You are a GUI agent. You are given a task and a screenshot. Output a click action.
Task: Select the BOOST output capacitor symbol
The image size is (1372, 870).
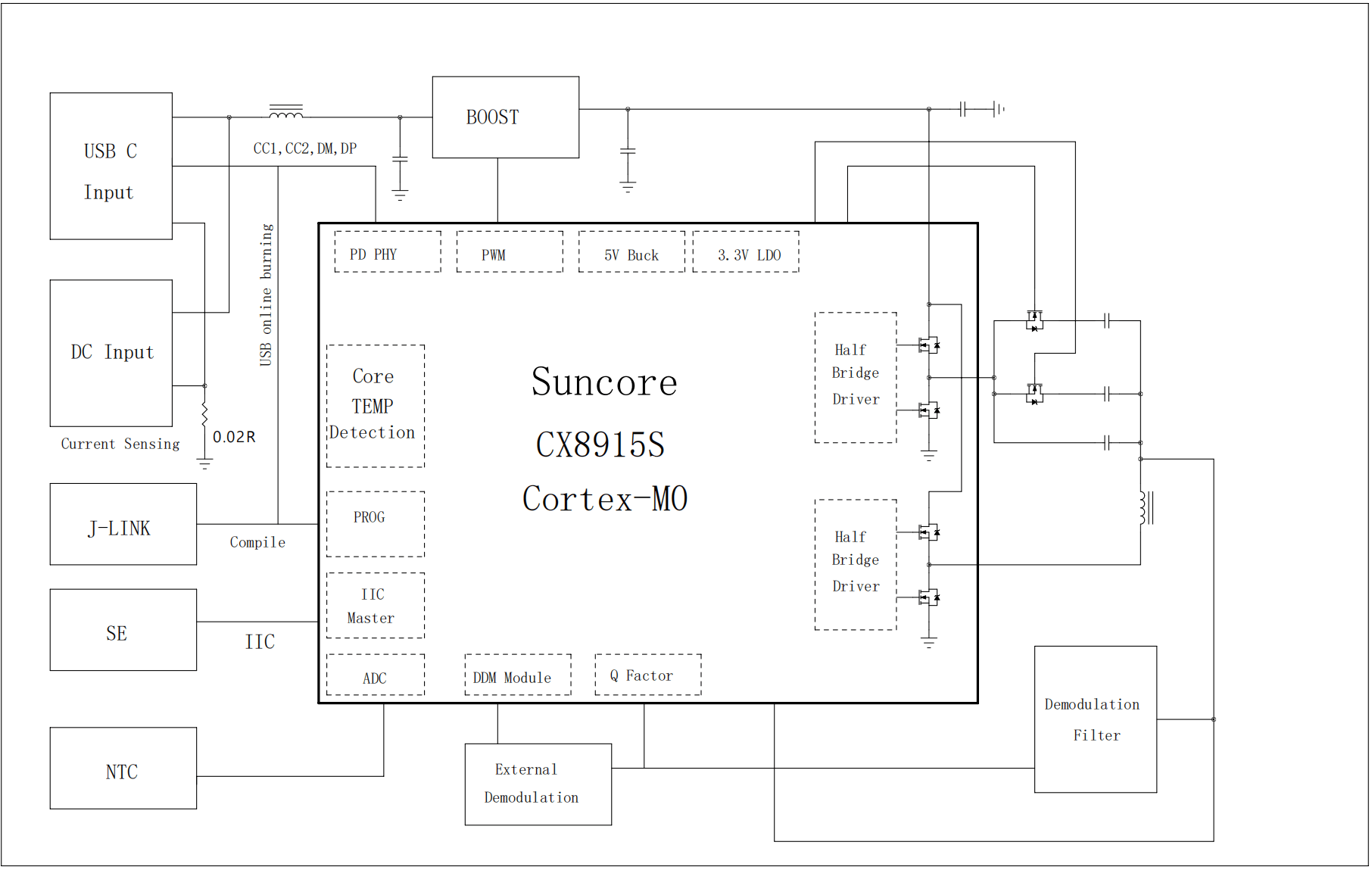(628, 151)
